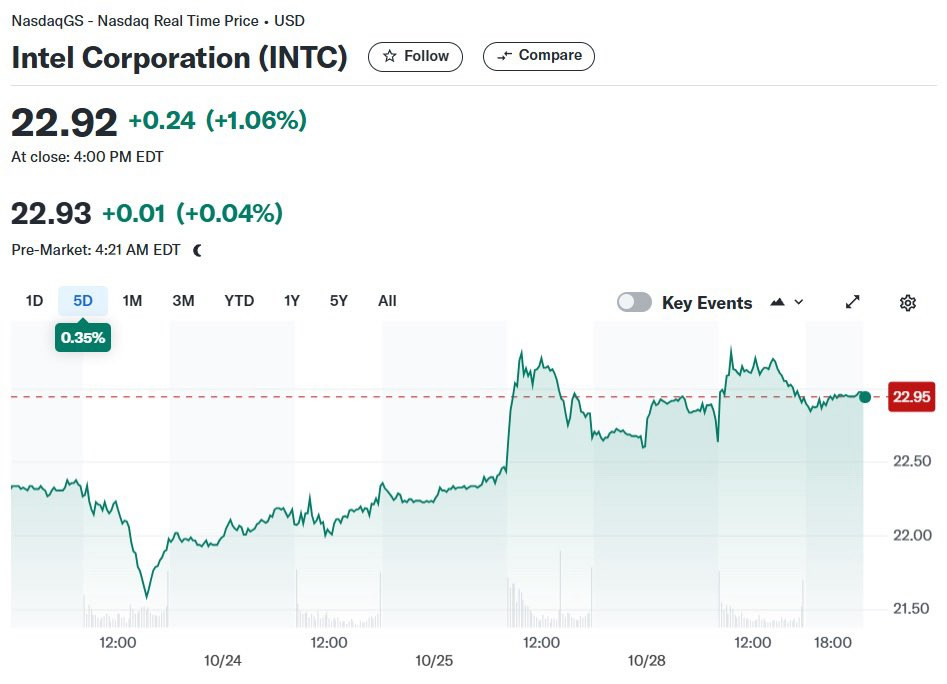947x684 pixels.
Task: Click the +0.24 (+1.06%) change text
Action: pos(217,121)
